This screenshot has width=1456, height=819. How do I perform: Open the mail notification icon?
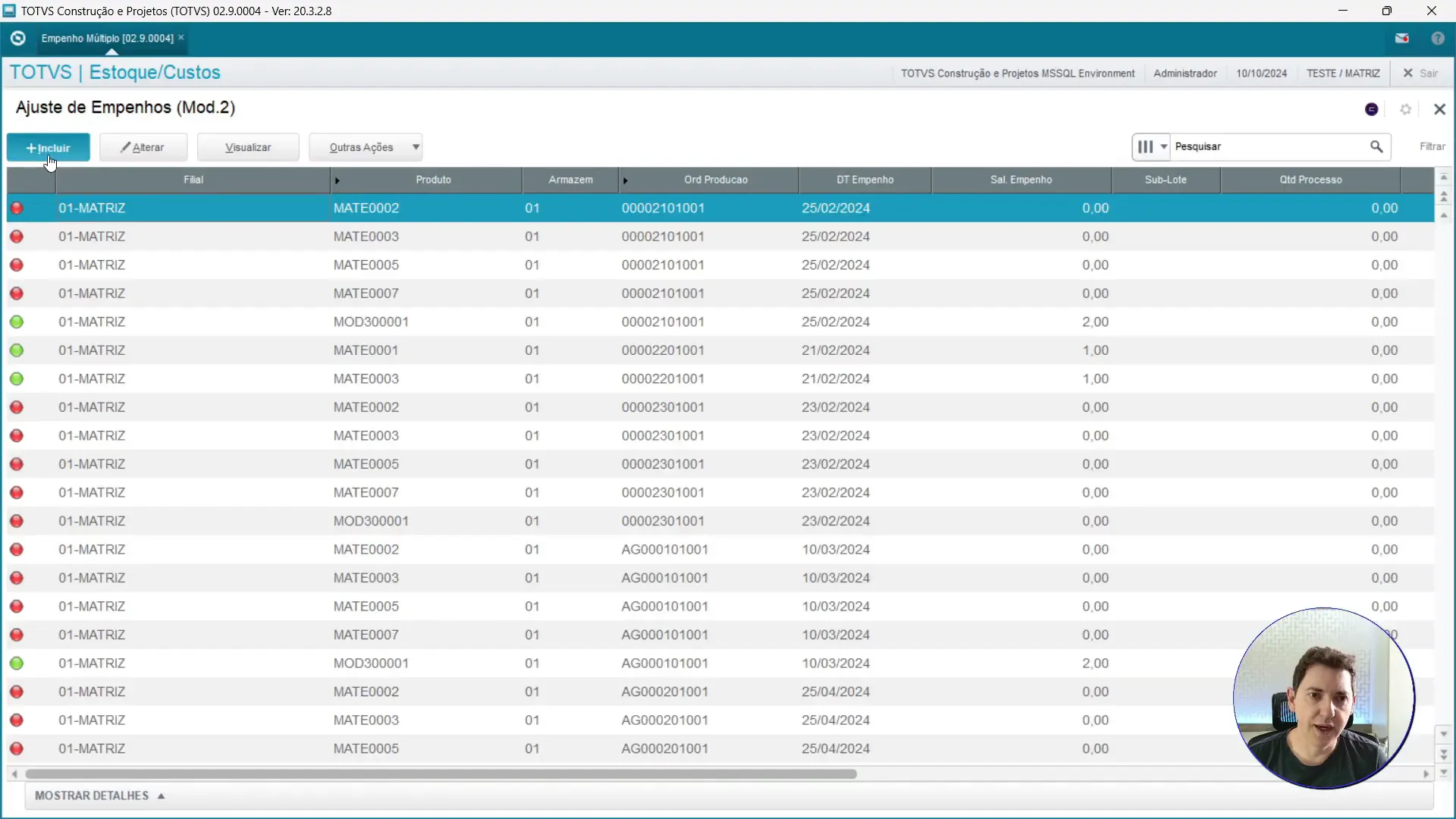(1402, 38)
